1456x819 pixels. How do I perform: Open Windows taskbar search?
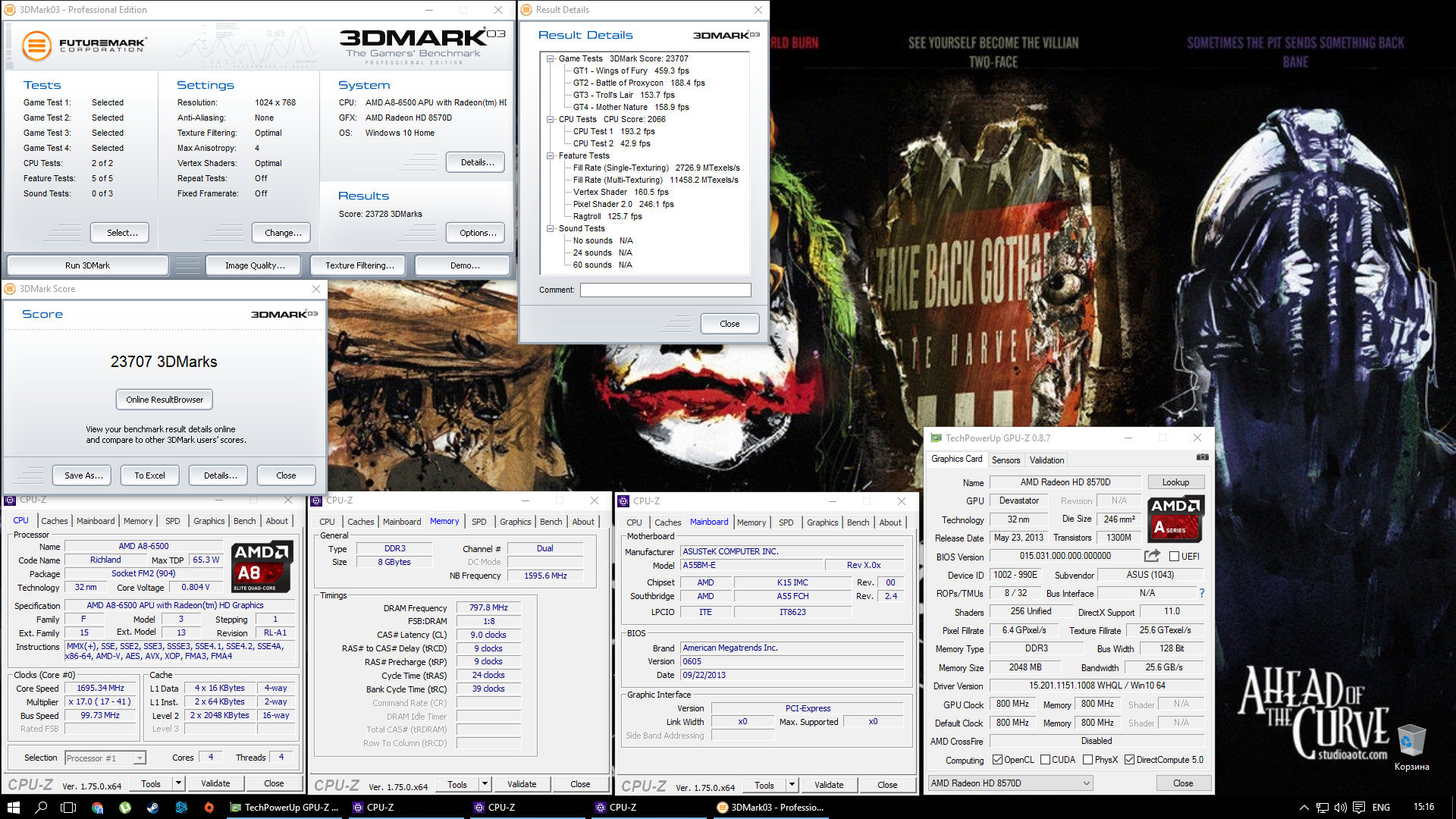[41, 808]
